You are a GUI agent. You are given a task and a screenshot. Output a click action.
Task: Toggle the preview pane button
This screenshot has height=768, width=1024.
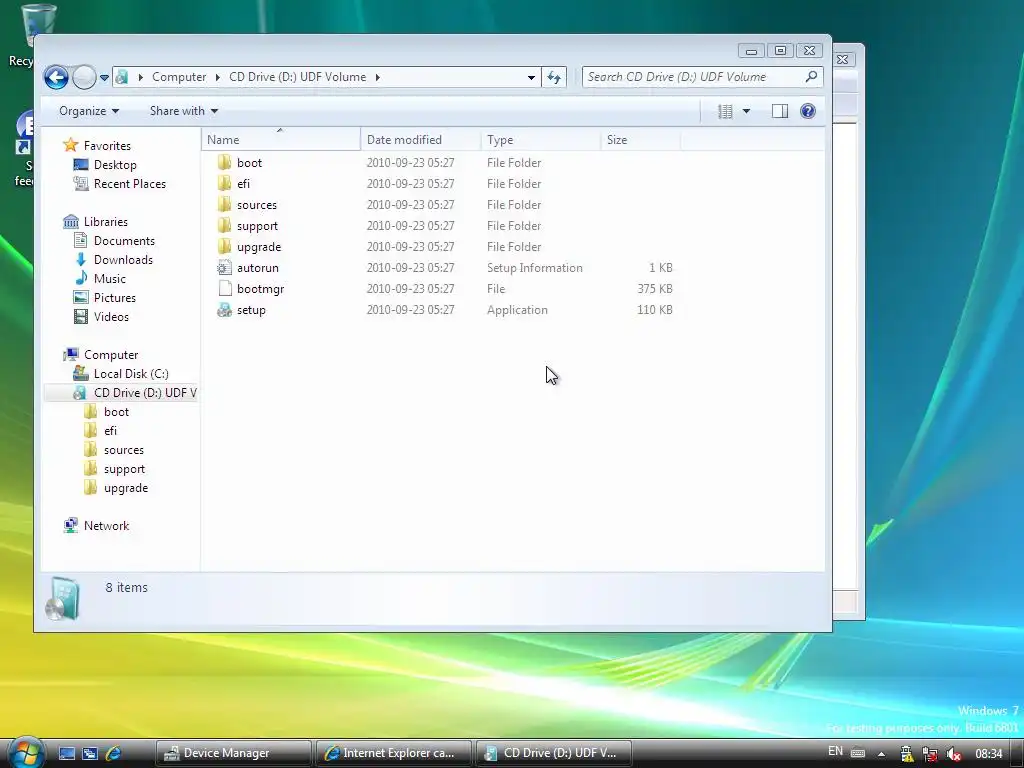click(x=780, y=112)
